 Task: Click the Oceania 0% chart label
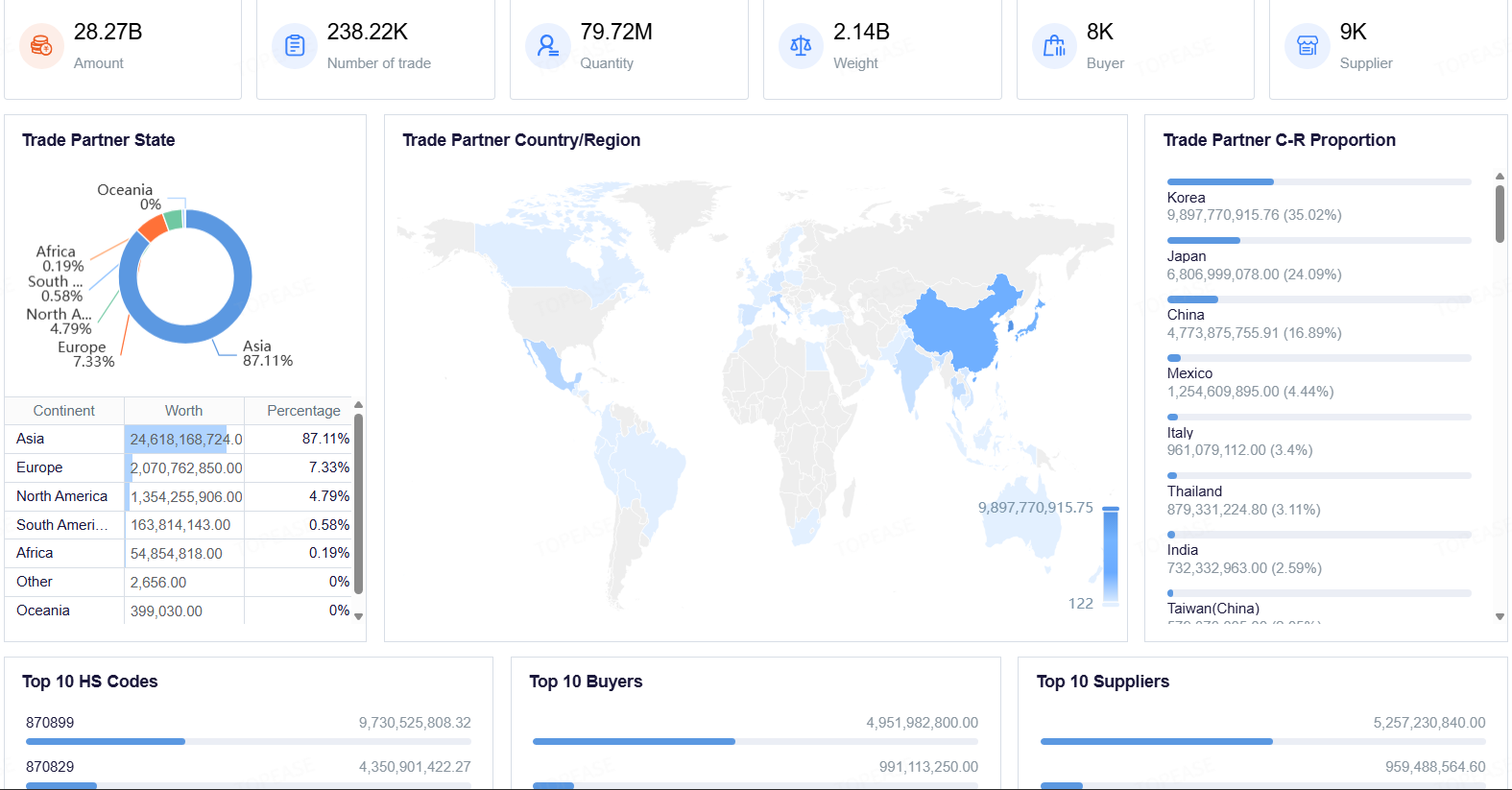(130, 197)
